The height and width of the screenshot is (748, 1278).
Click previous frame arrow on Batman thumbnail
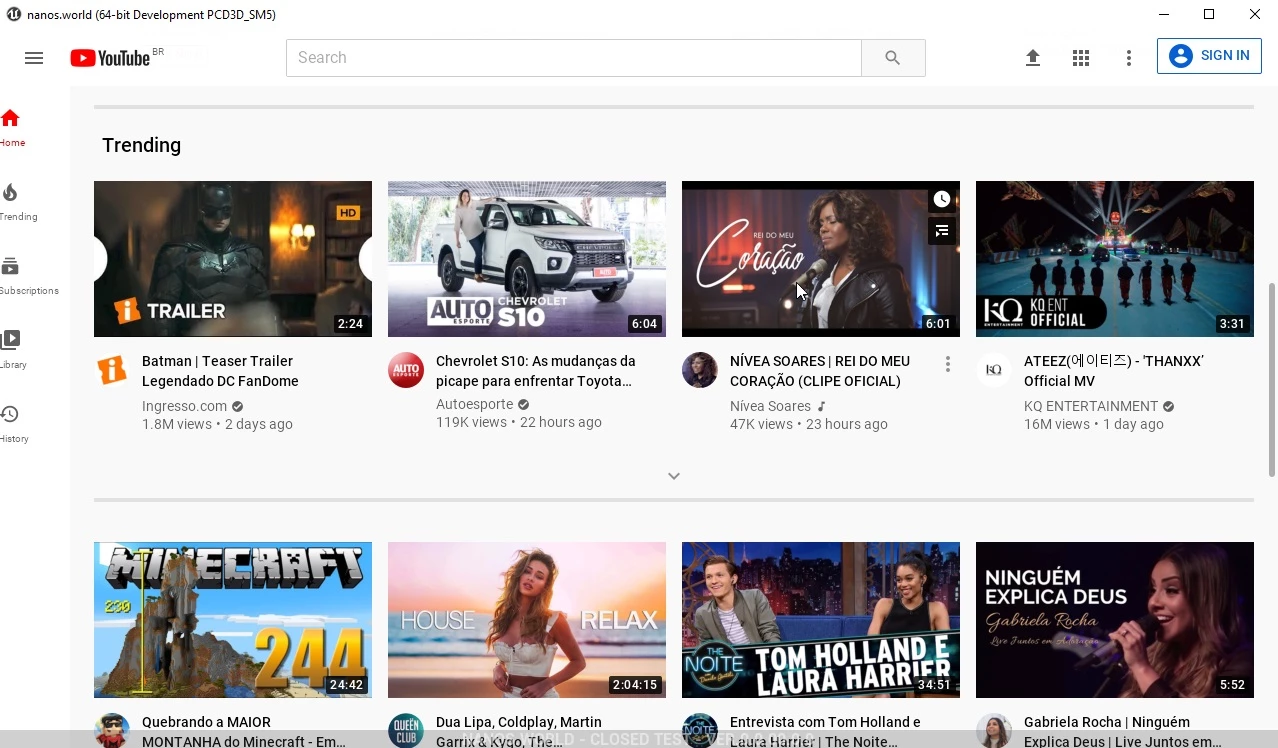(x=100, y=259)
